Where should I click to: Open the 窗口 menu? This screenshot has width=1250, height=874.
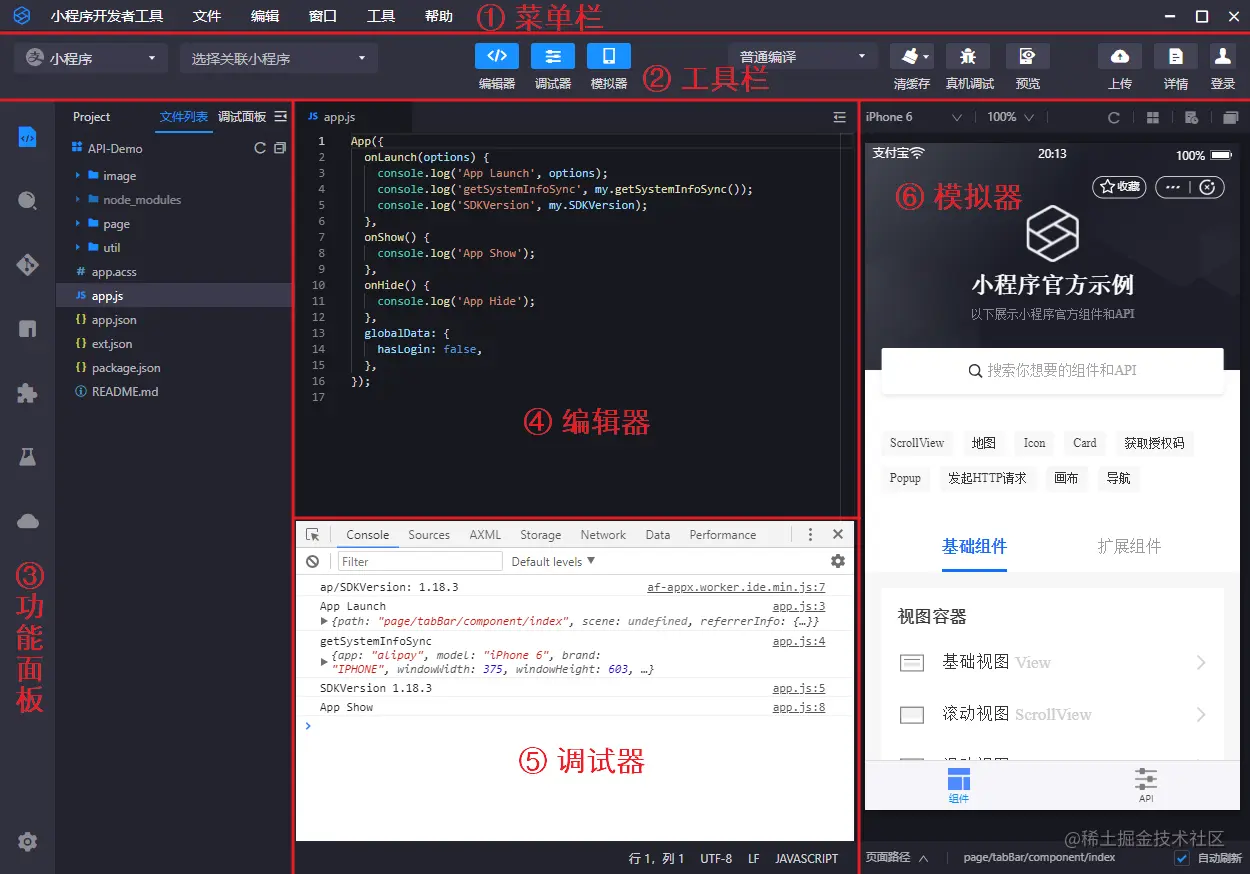(323, 16)
